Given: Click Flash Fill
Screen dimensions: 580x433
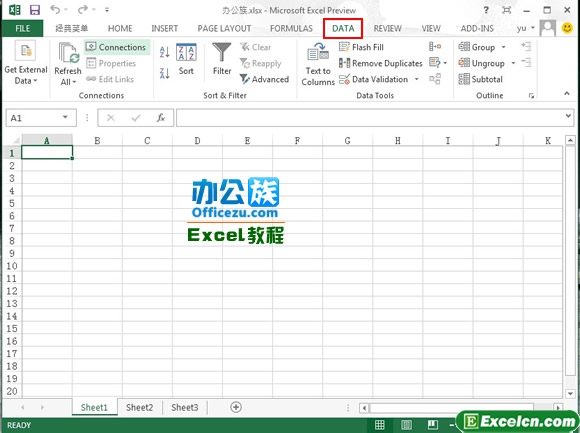Looking at the screenshot, I should [x=361, y=47].
